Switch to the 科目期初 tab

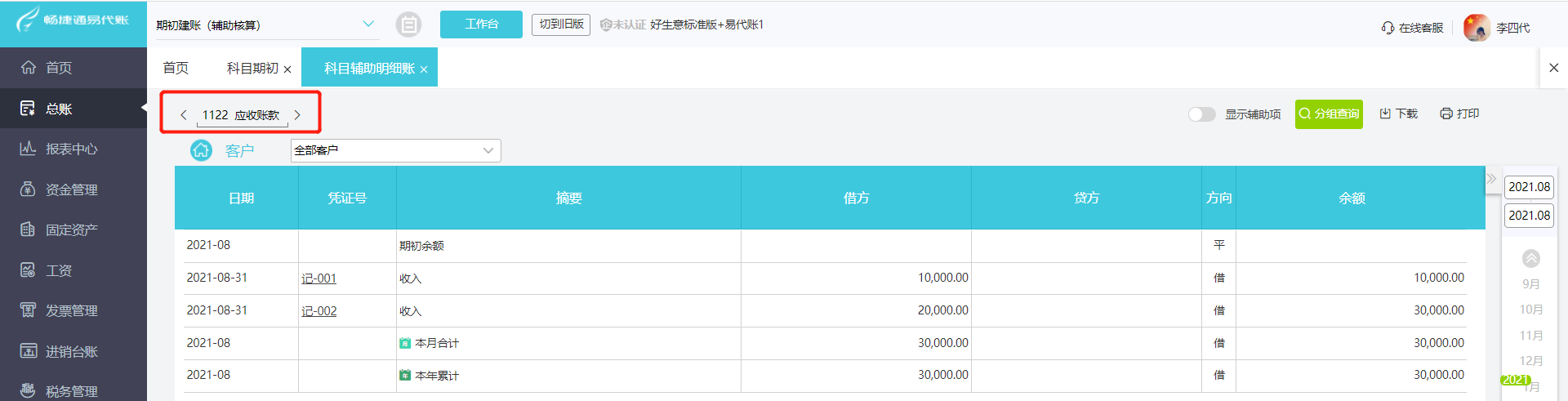[252, 69]
